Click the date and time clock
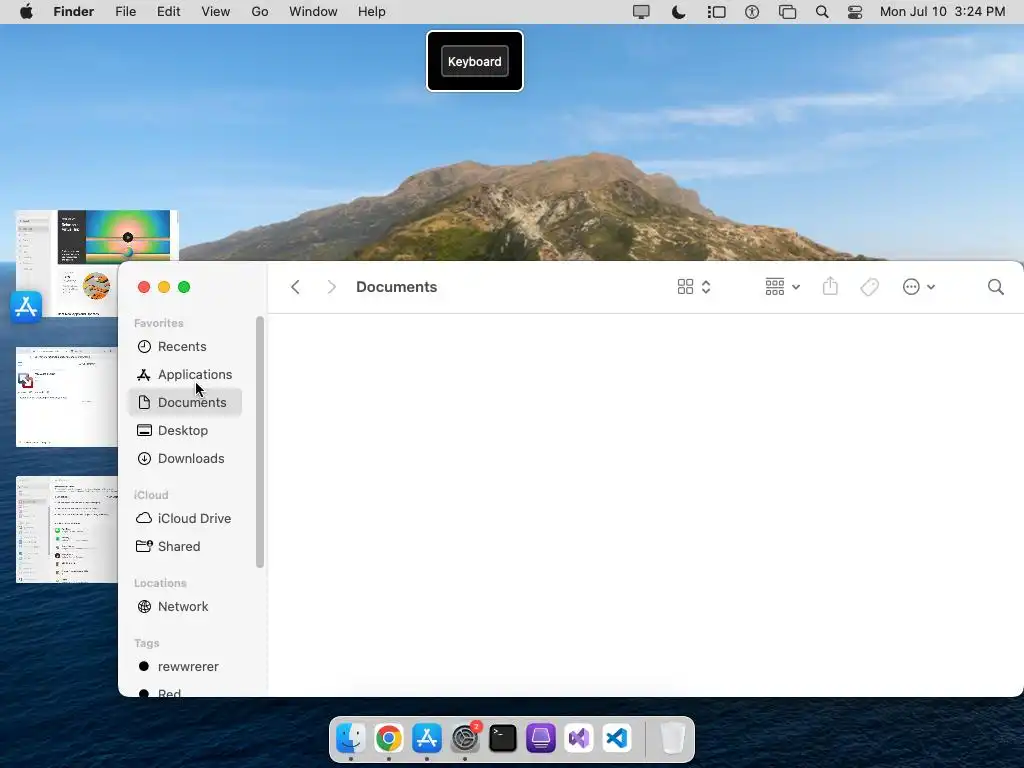Image resolution: width=1024 pixels, height=768 pixels. point(942,12)
